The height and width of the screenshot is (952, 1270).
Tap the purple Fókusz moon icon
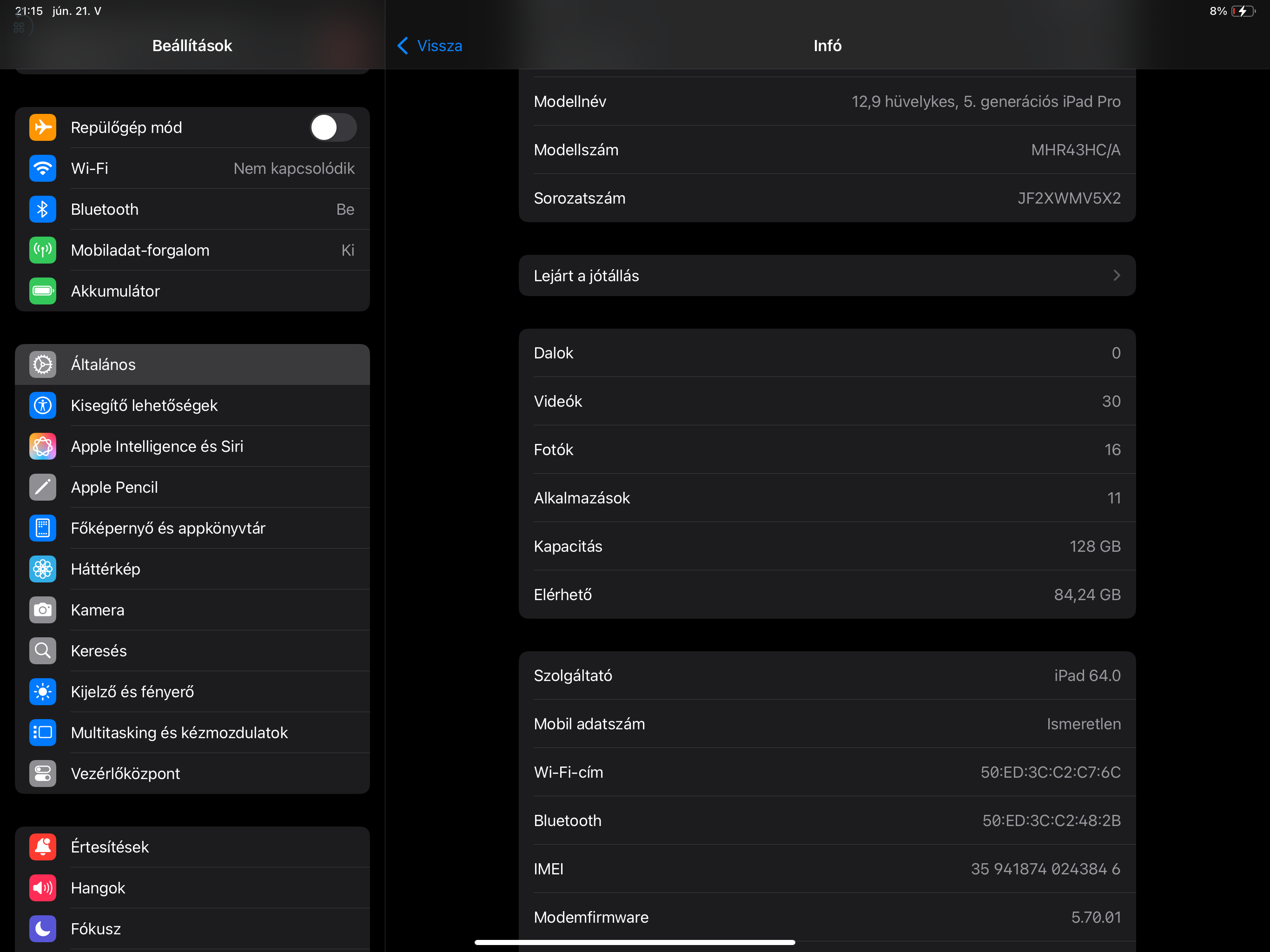click(x=42, y=929)
